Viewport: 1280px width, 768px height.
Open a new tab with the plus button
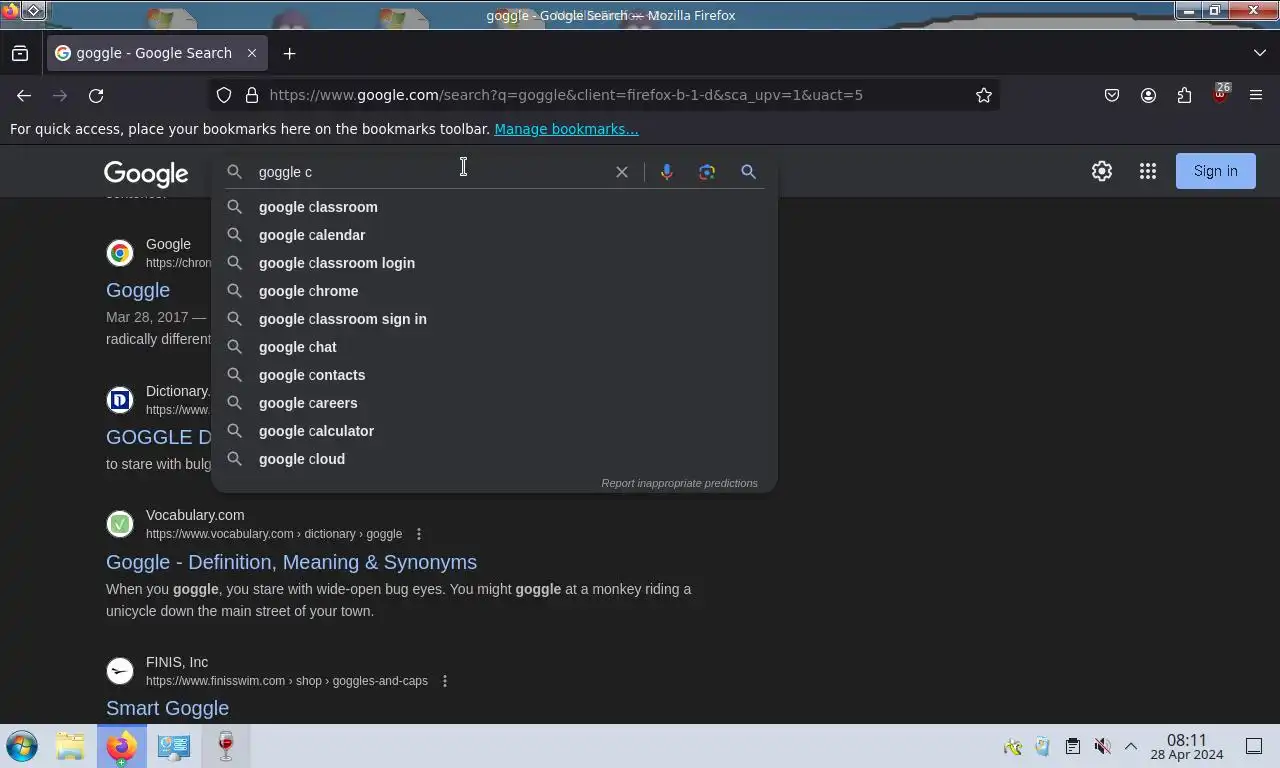click(x=290, y=53)
